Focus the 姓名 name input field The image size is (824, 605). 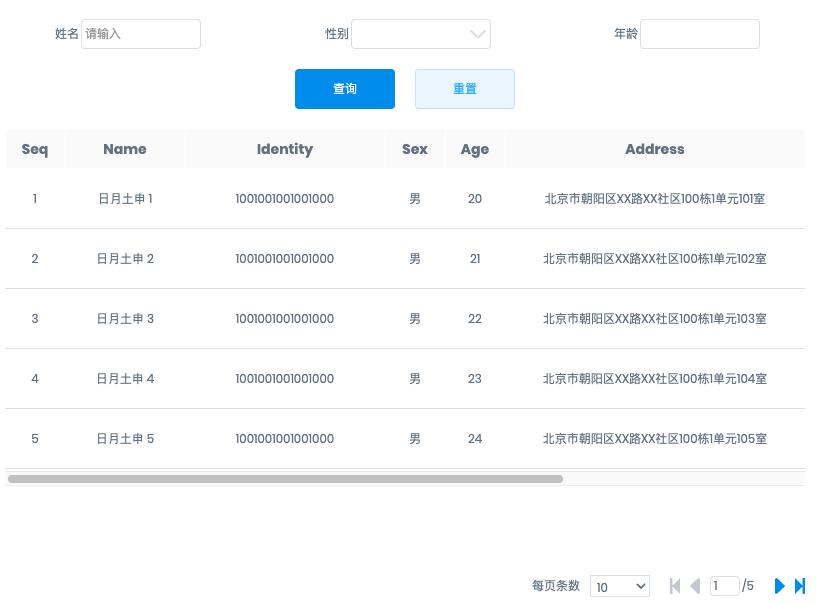[x=141, y=34]
